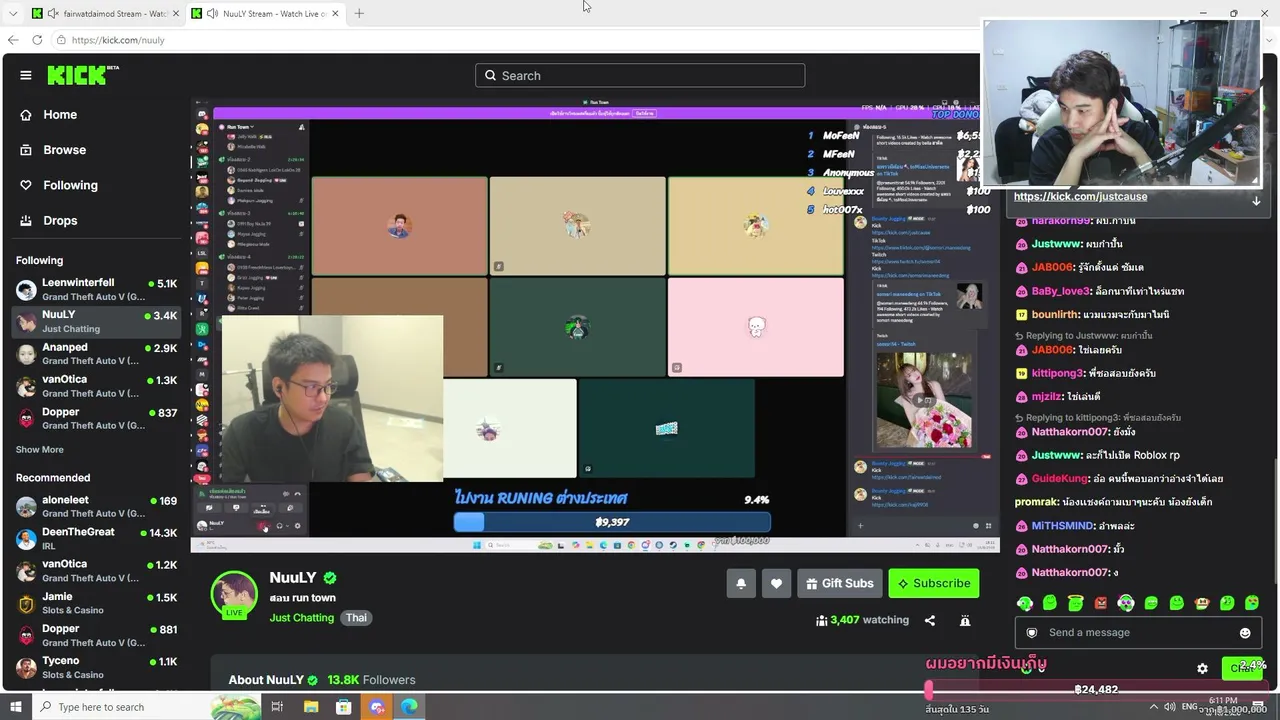Follow NuuLY with the heart button
This screenshot has width=1280, height=720.
coord(776,584)
